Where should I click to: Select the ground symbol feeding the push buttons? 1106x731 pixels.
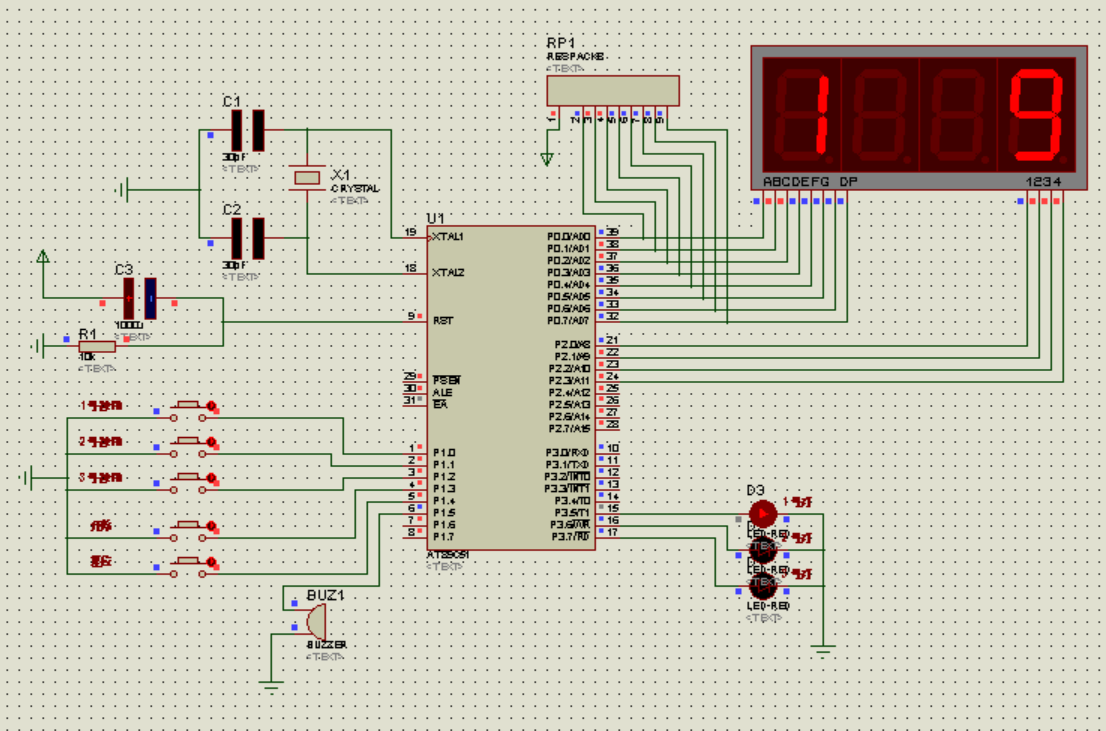click(27, 478)
